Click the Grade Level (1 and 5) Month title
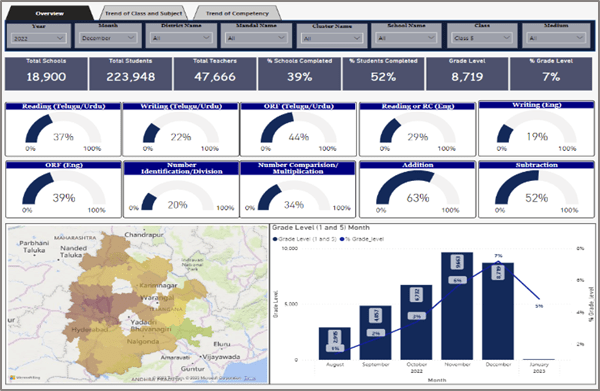 click(x=321, y=228)
